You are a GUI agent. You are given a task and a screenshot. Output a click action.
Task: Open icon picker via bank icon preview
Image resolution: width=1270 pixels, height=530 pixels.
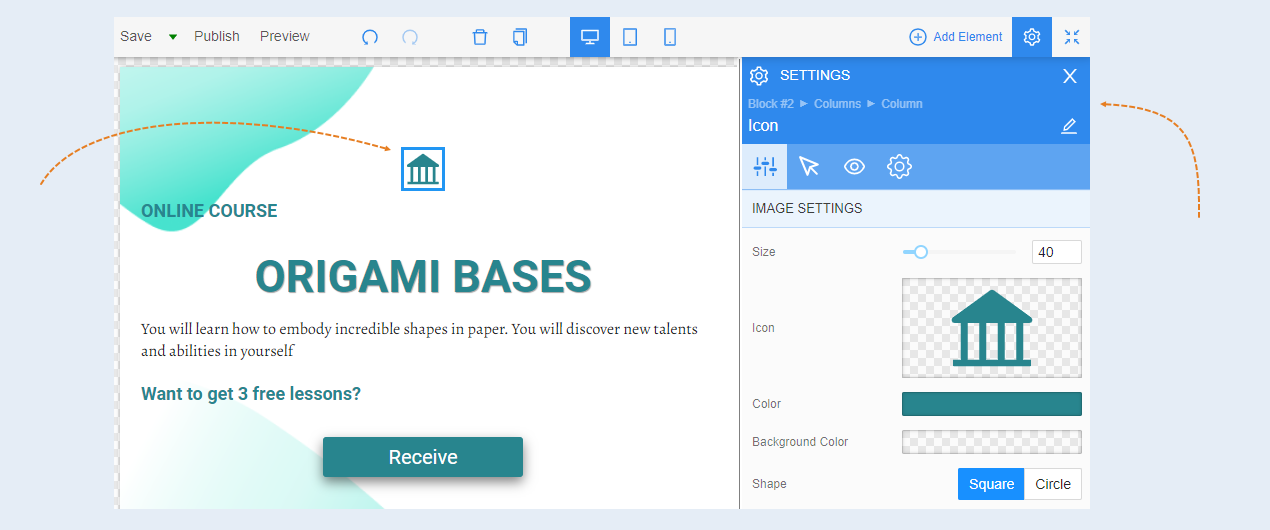[992, 328]
